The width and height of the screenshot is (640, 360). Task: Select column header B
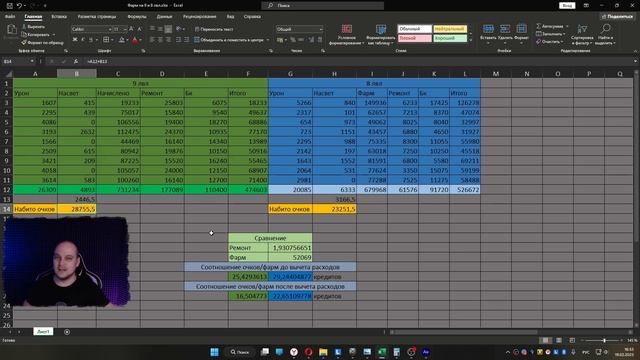pyautogui.click(x=77, y=73)
